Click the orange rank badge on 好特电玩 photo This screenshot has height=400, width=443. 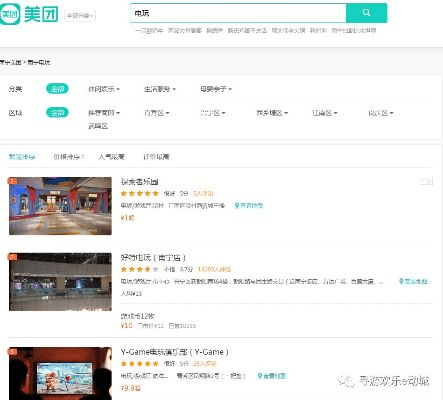coord(12,257)
